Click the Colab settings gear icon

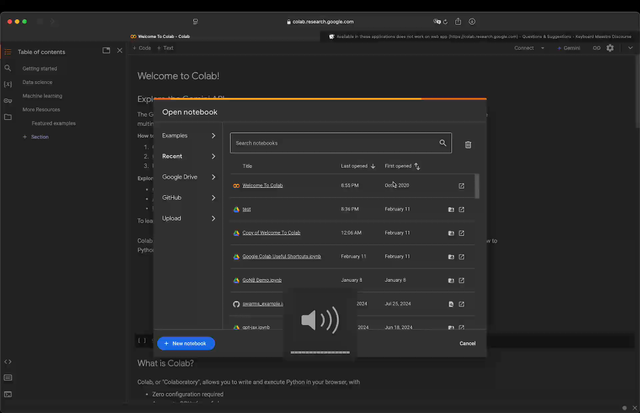tap(610, 48)
